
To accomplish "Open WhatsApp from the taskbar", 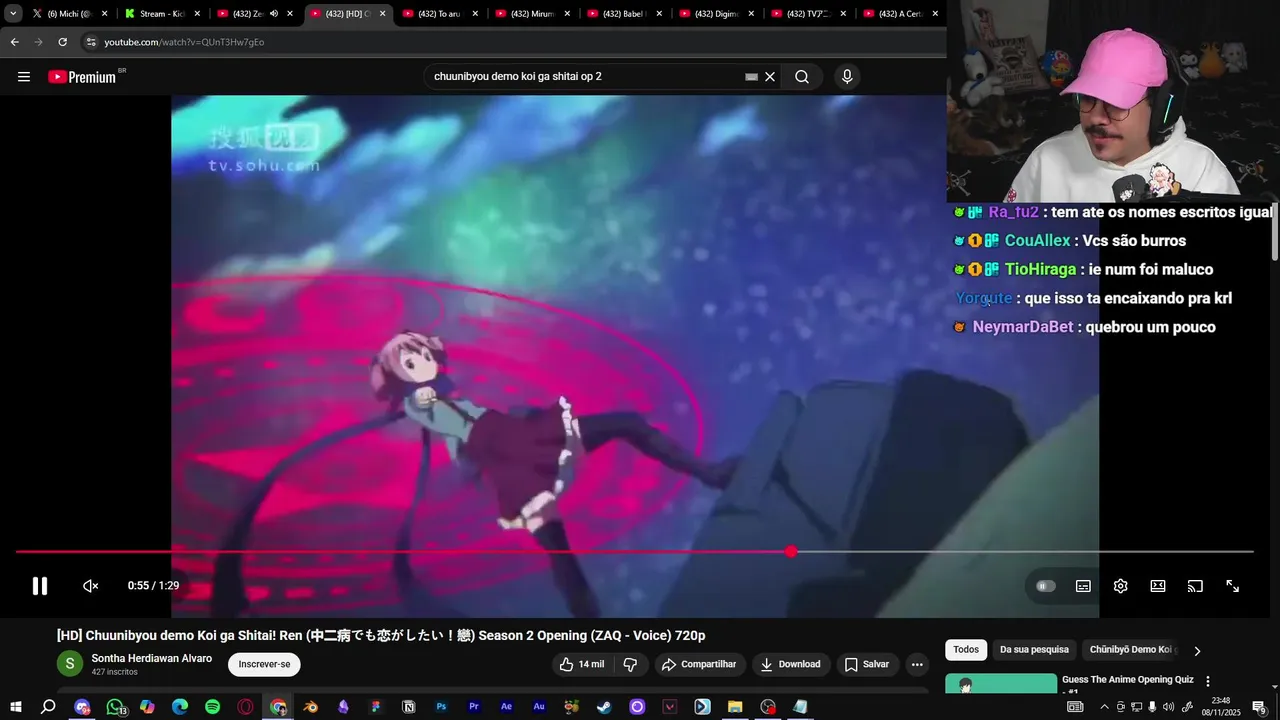I will pos(115,707).
